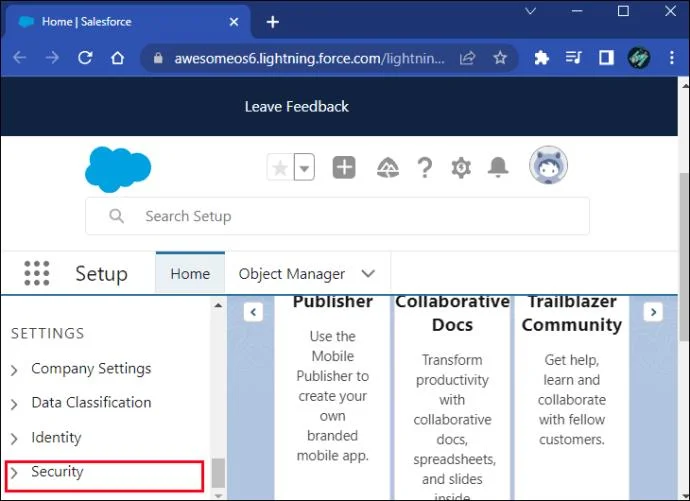Switch to Object Manager tab
The height and width of the screenshot is (501, 690).
click(x=292, y=274)
